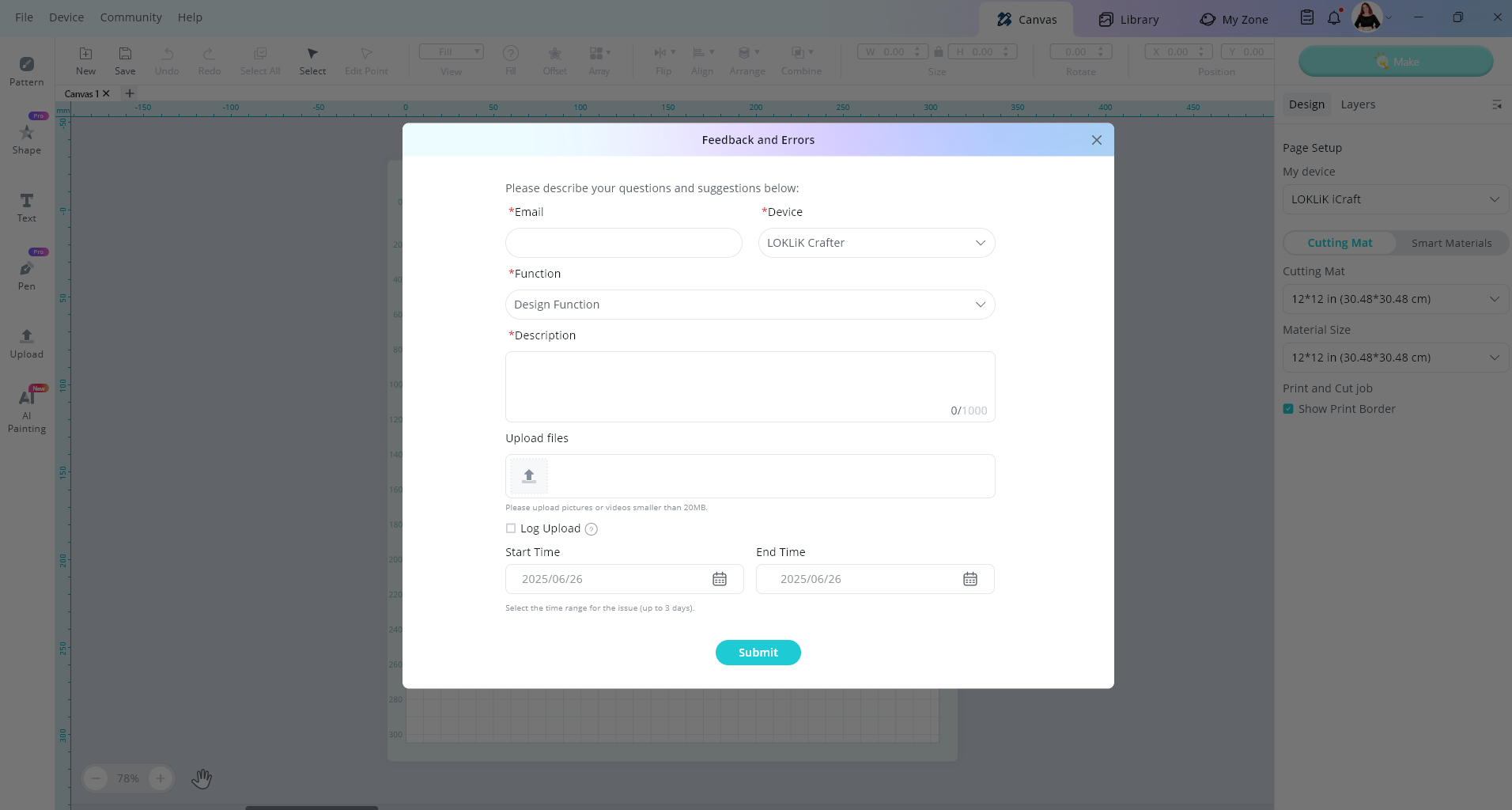The image size is (1512, 810).
Task: Click the upload file icon in feedback form
Action: point(528,476)
